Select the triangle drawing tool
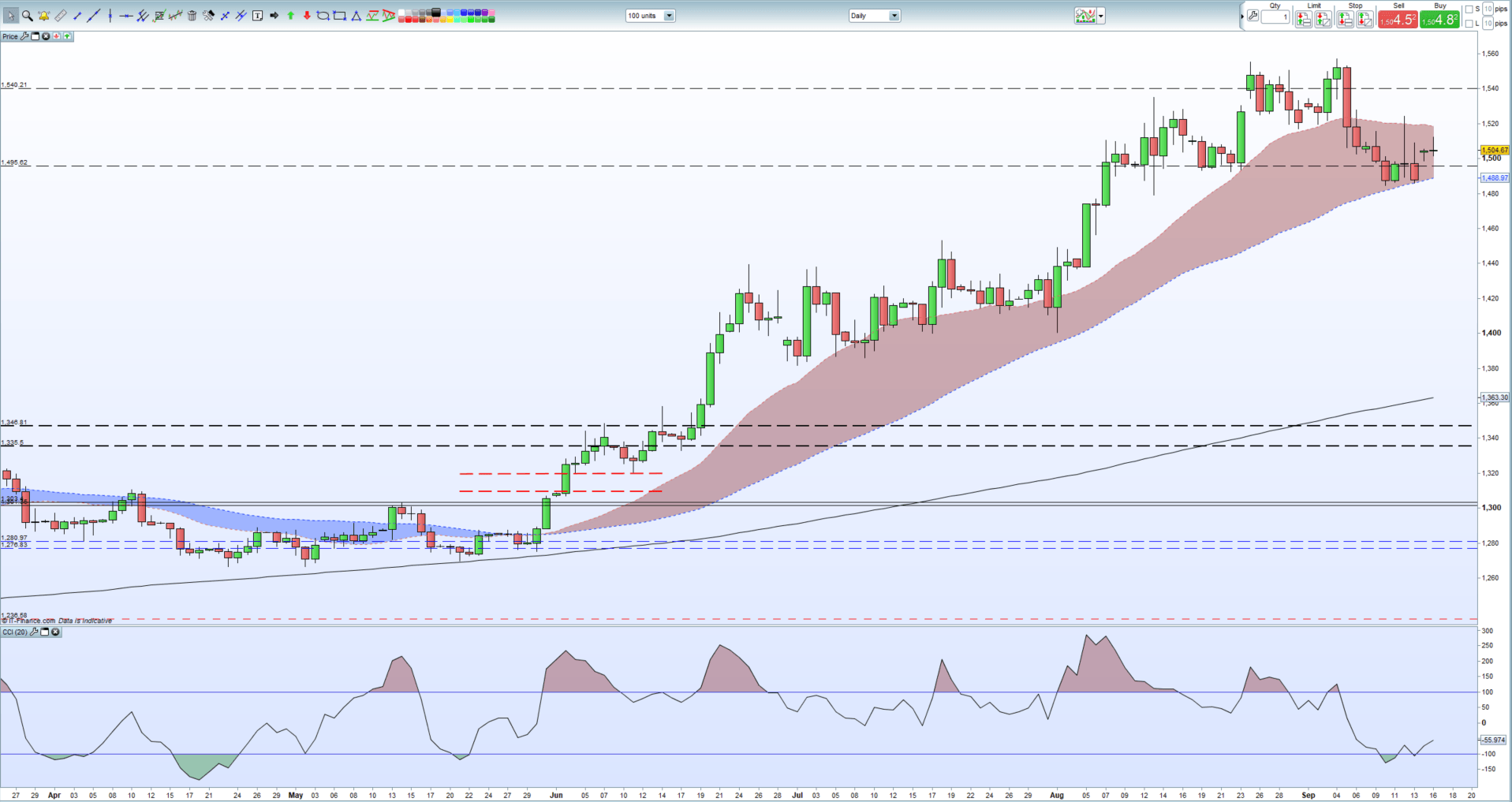Viewport: 1512px width, 802px height. [356, 16]
